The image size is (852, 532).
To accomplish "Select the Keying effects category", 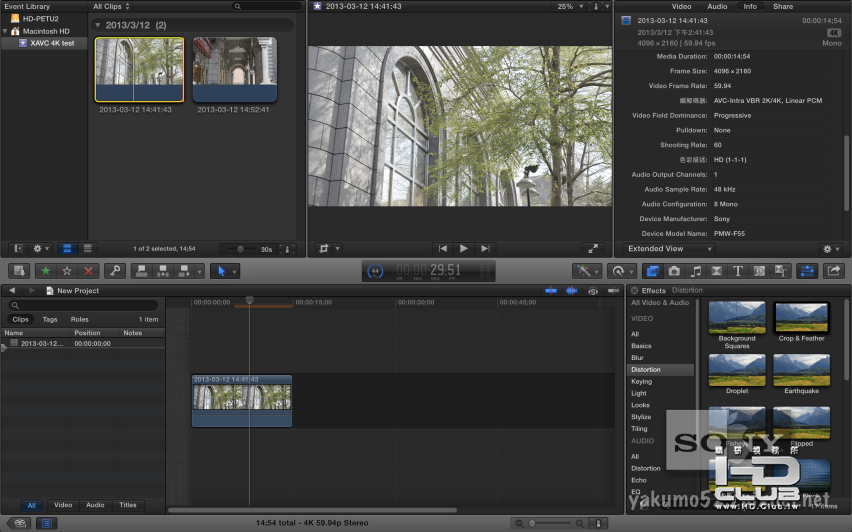I will tap(641, 381).
